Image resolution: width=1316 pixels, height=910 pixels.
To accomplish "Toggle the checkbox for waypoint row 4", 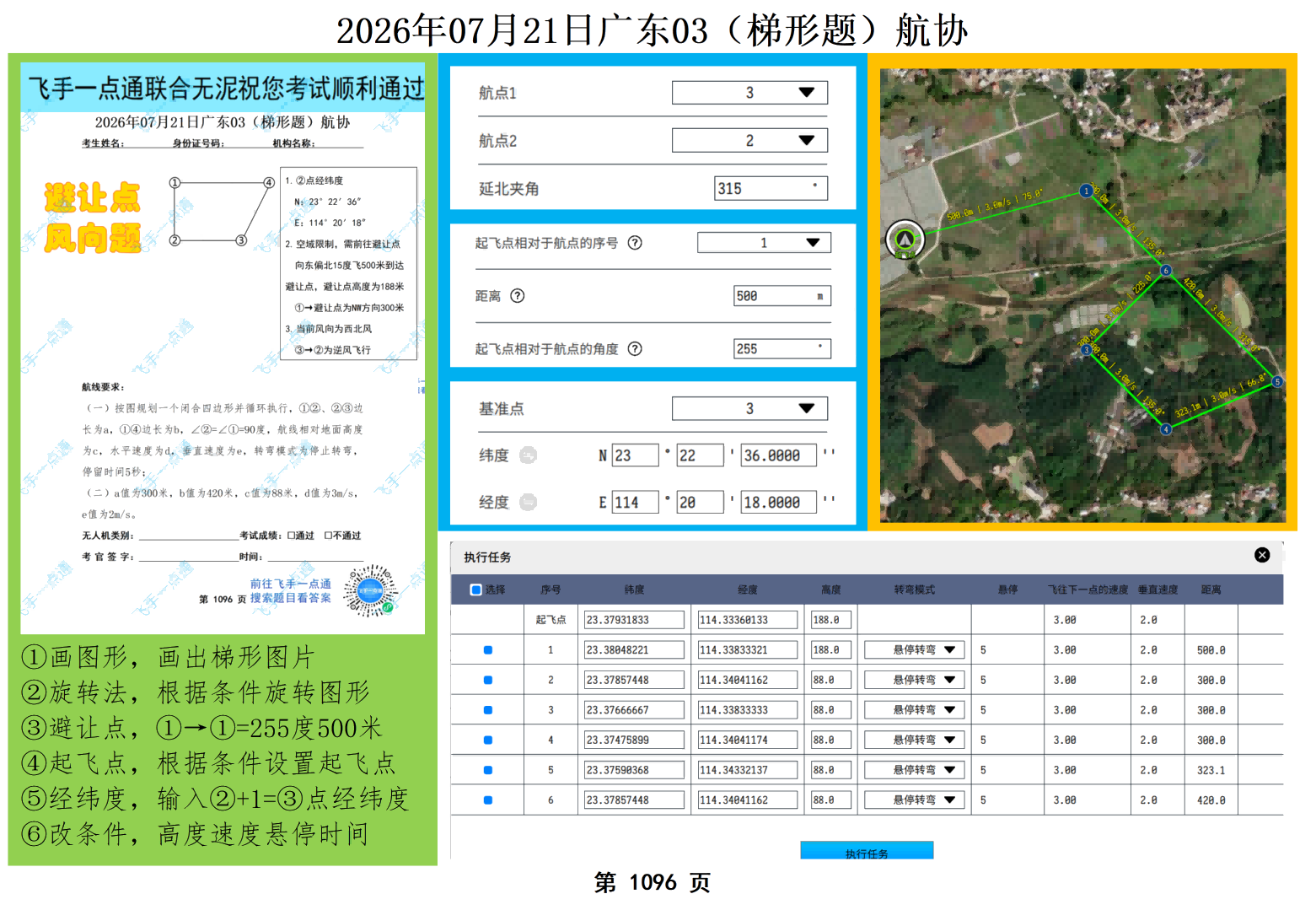I will point(487,740).
